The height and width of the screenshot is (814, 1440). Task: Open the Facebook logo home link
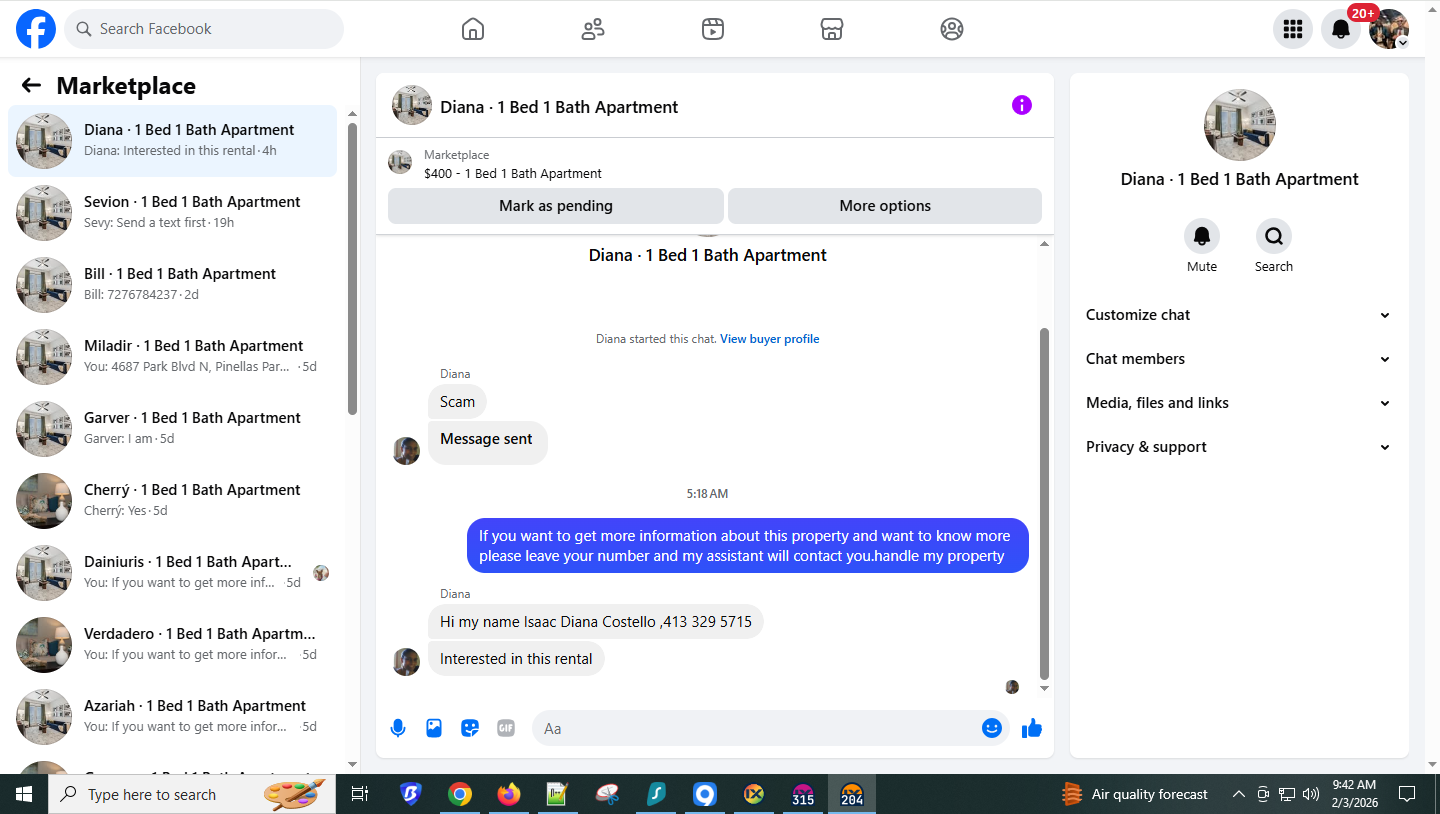[x=36, y=29]
